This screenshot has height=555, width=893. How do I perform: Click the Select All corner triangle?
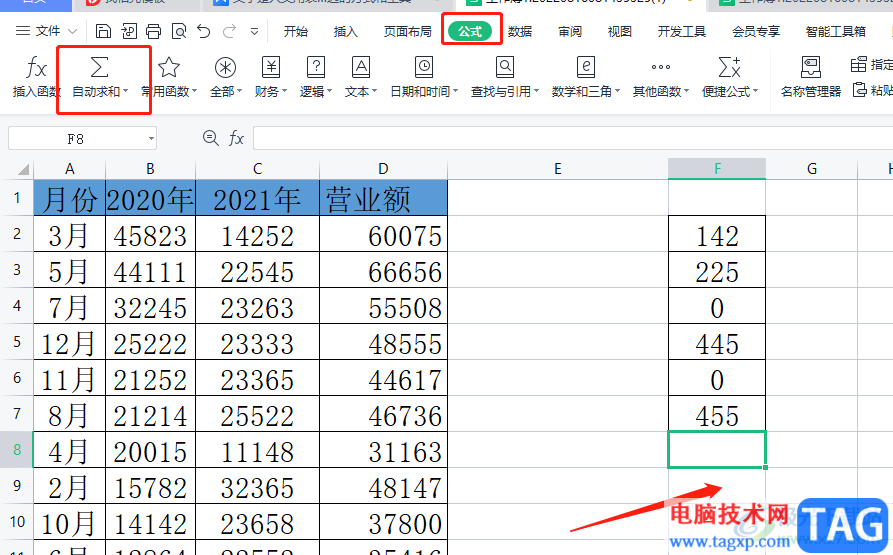tap(23, 169)
